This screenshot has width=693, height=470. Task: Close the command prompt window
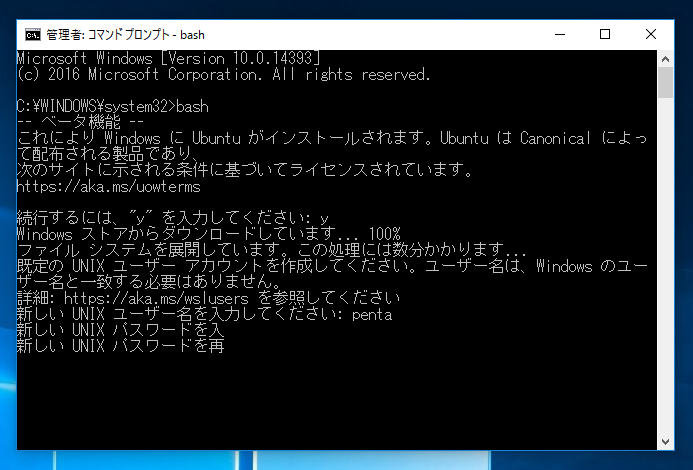[651, 34]
